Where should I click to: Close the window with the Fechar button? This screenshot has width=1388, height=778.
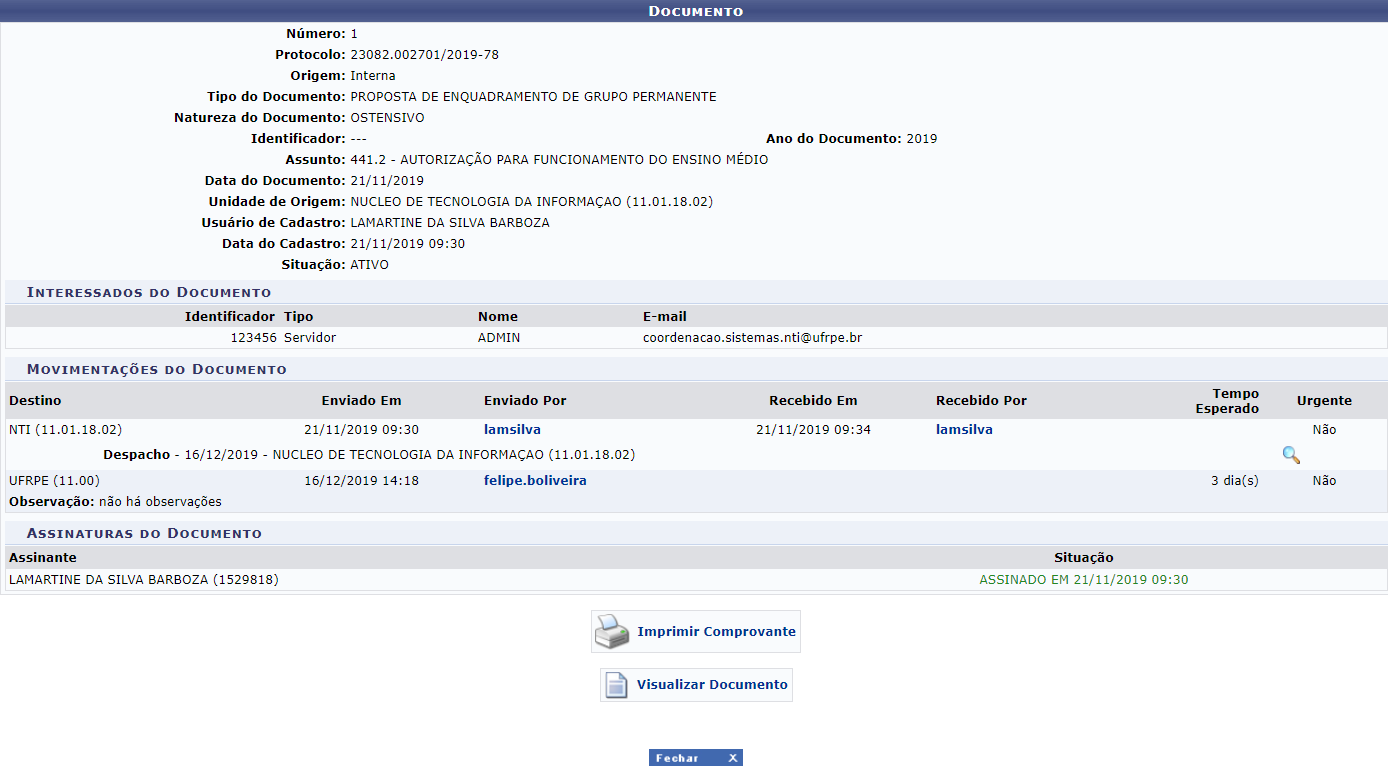pos(696,758)
